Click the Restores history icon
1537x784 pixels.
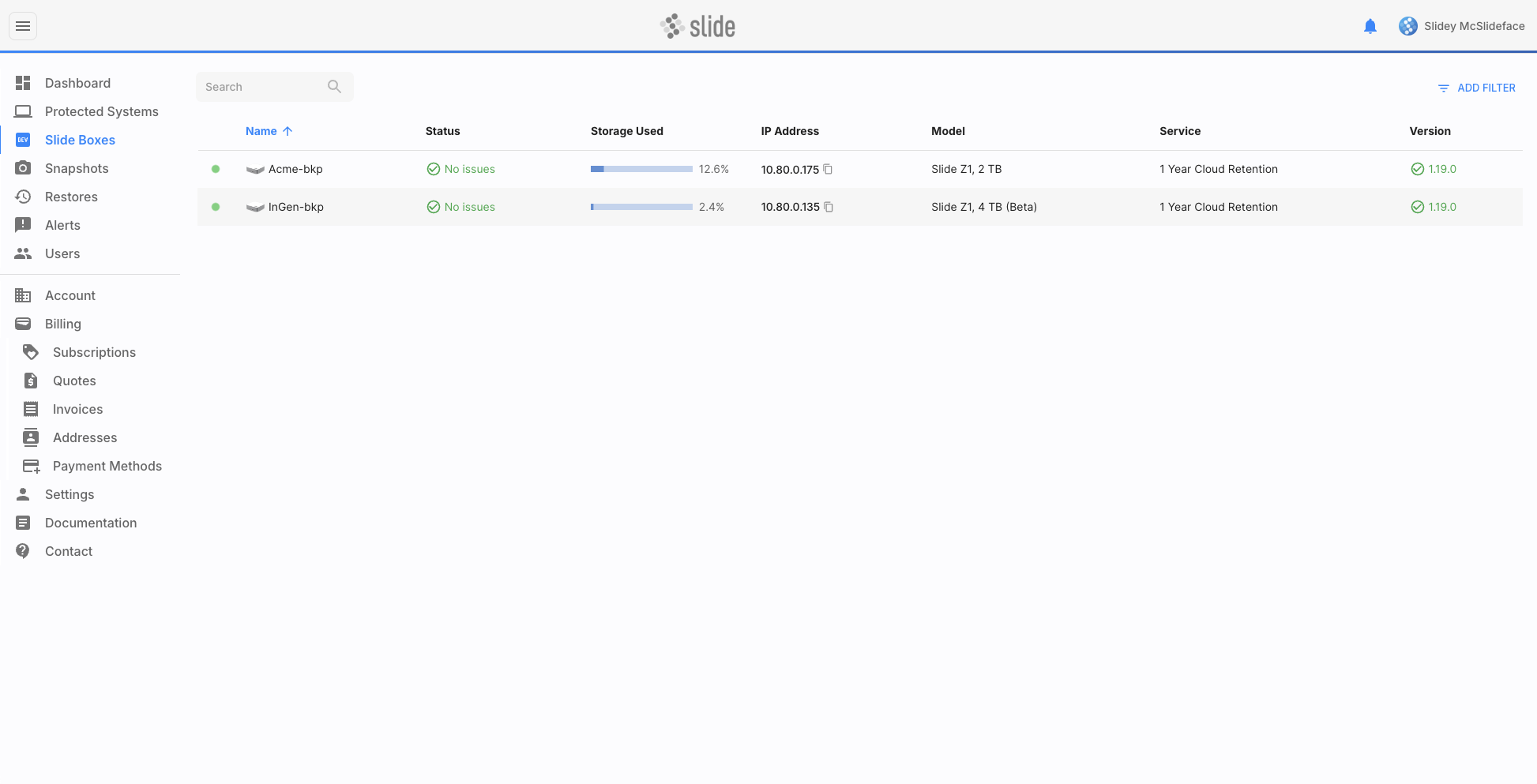(23, 197)
